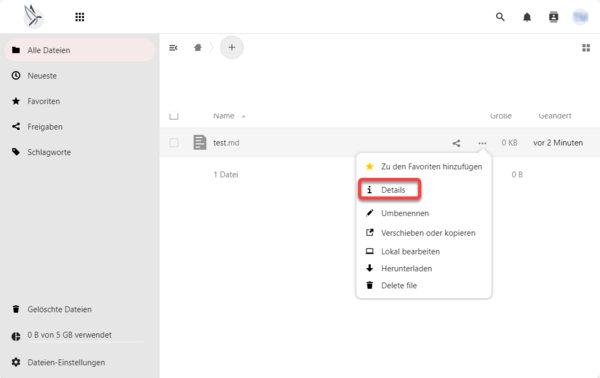
Task: Click the hummingbird logo in the header
Action: [x=33, y=16]
